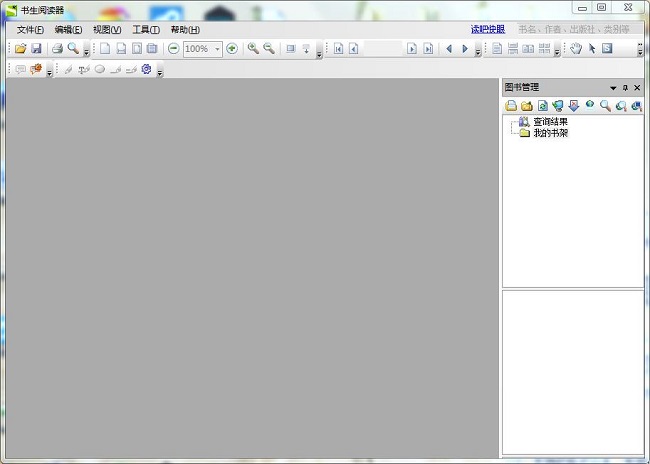Click the globe magnifier icon in the library panel
The height and width of the screenshot is (464, 650).
[621, 106]
